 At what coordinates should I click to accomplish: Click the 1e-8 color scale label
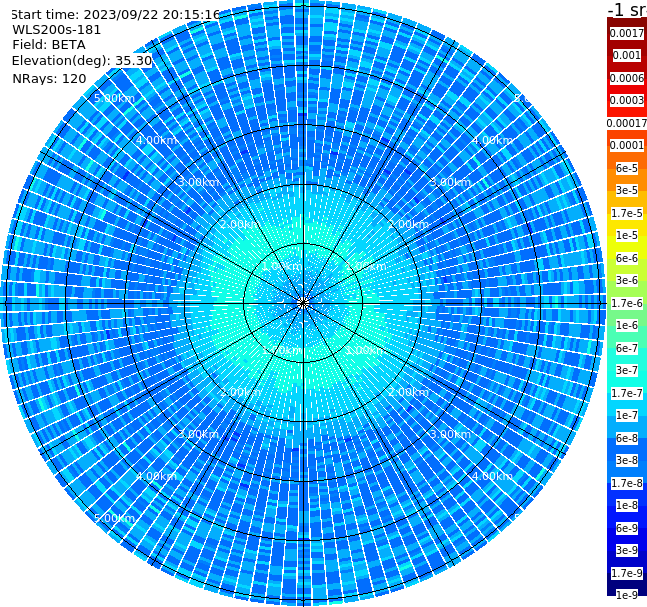pos(627,505)
